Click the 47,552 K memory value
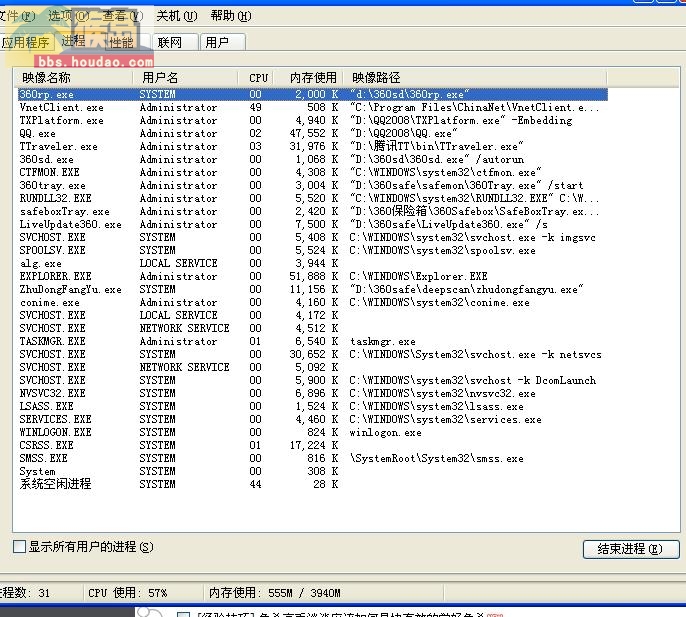This screenshot has height=617, width=686. (x=314, y=133)
